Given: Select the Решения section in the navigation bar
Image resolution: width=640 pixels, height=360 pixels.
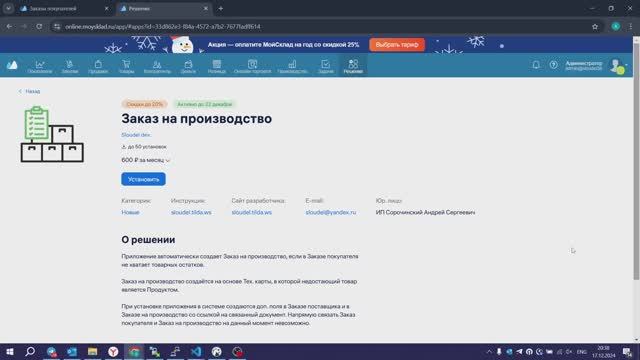Looking at the screenshot, I should (353, 67).
